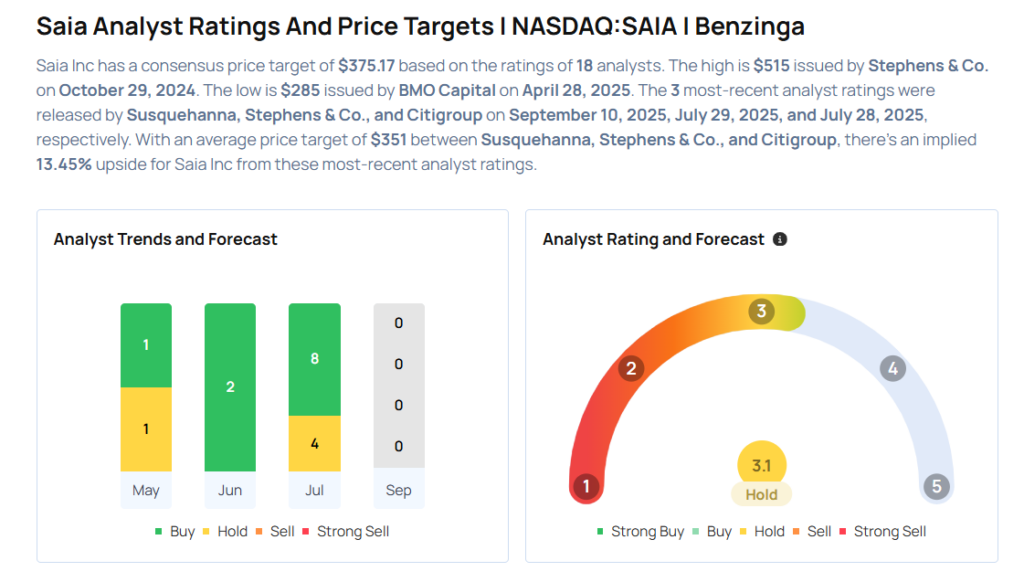Click gauge marker number 5

click(936, 487)
